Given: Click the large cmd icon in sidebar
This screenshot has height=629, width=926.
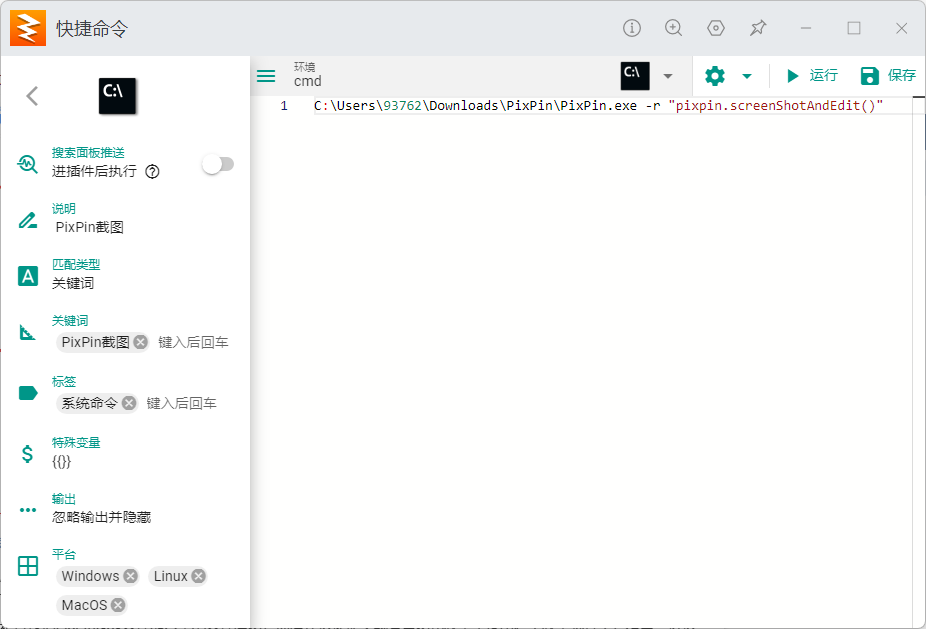Looking at the screenshot, I should pyautogui.click(x=117, y=96).
